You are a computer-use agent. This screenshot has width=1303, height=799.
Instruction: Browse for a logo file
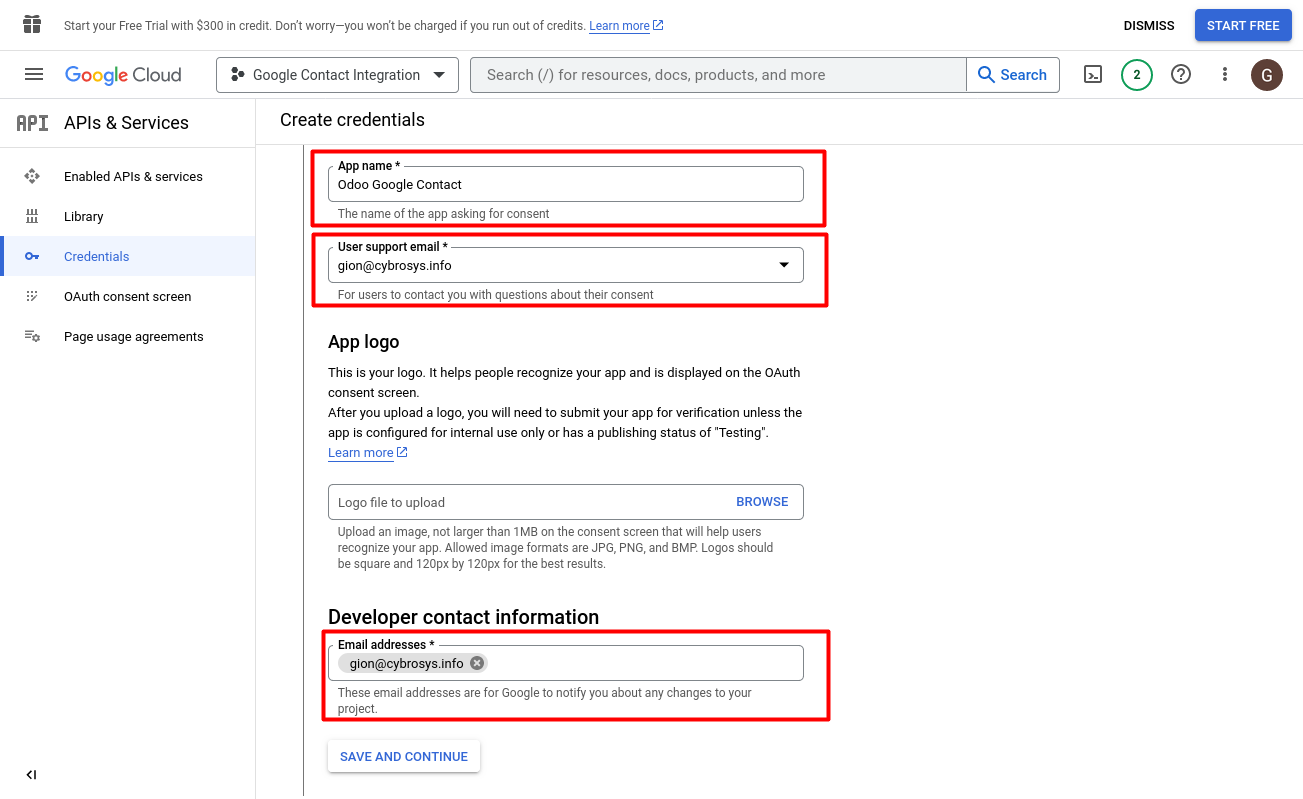click(x=762, y=502)
